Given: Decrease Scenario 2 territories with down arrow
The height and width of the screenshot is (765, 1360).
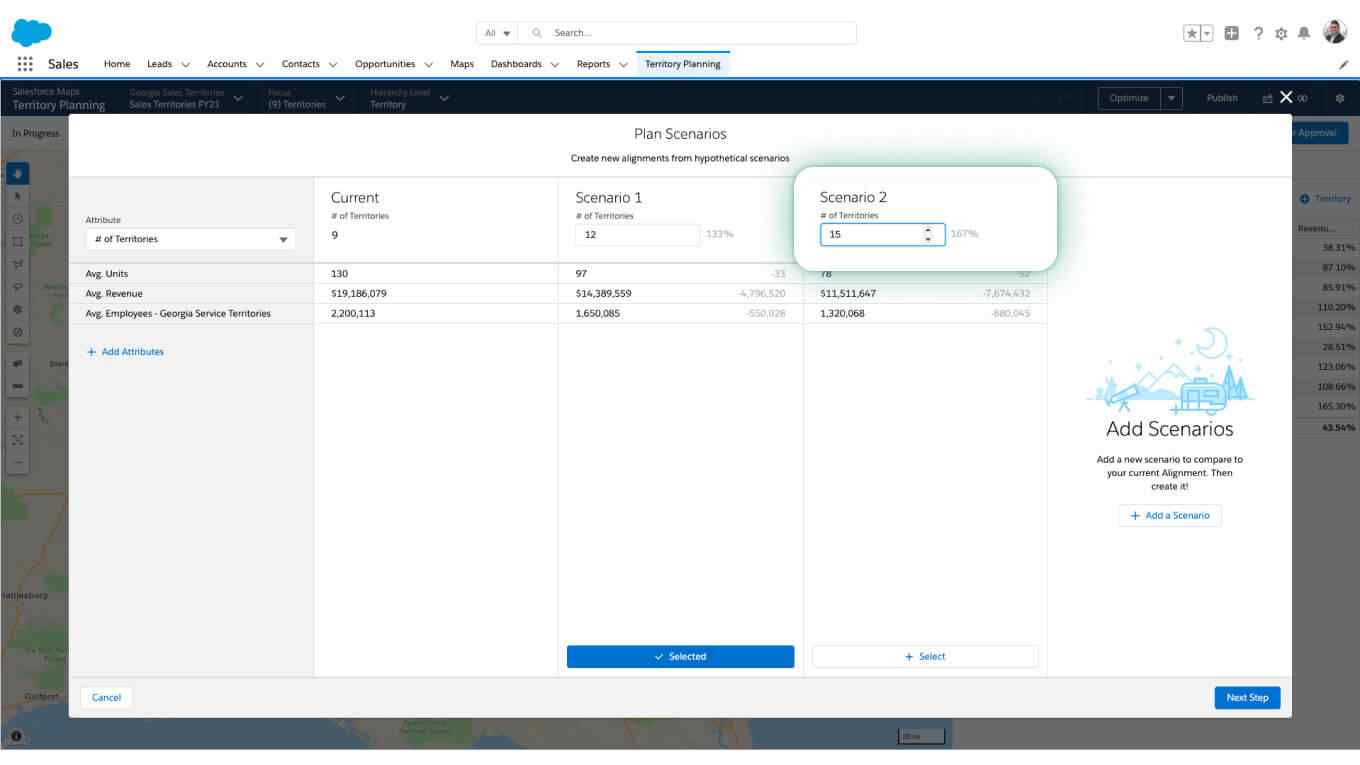Looking at the screenshot, I should click(928, 239).
